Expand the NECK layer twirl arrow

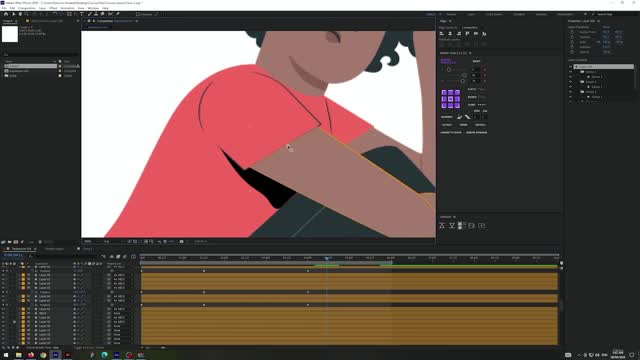tap(19, 313)
